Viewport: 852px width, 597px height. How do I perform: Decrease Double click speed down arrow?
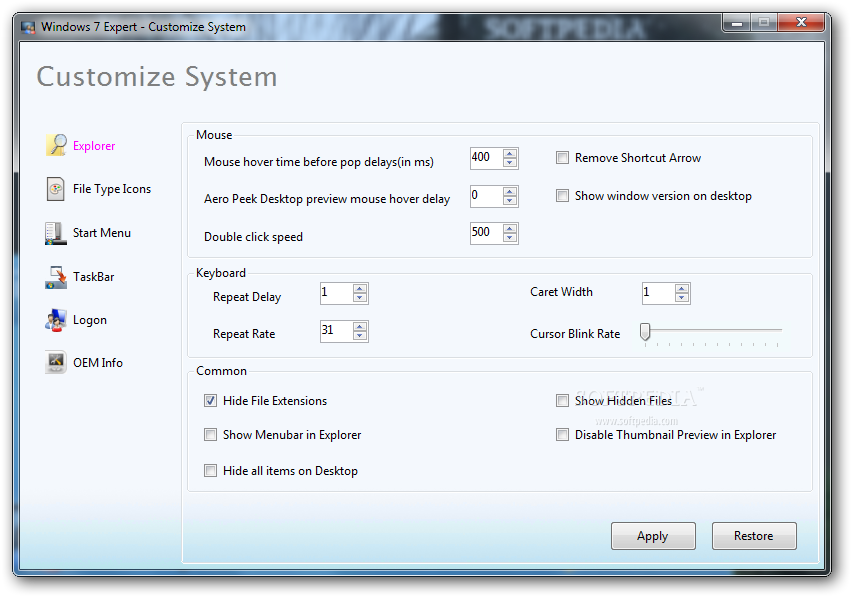click(510, 238)
